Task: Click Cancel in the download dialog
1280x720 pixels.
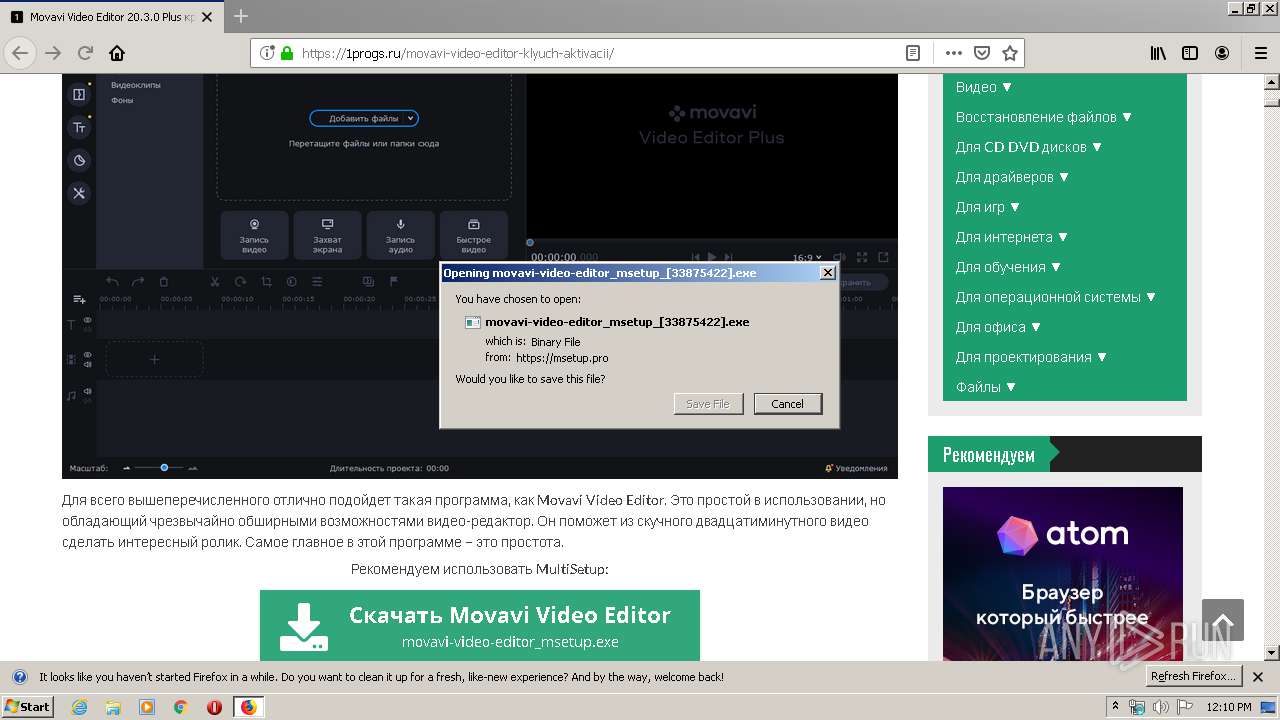Action: click(x=788, y=404)
